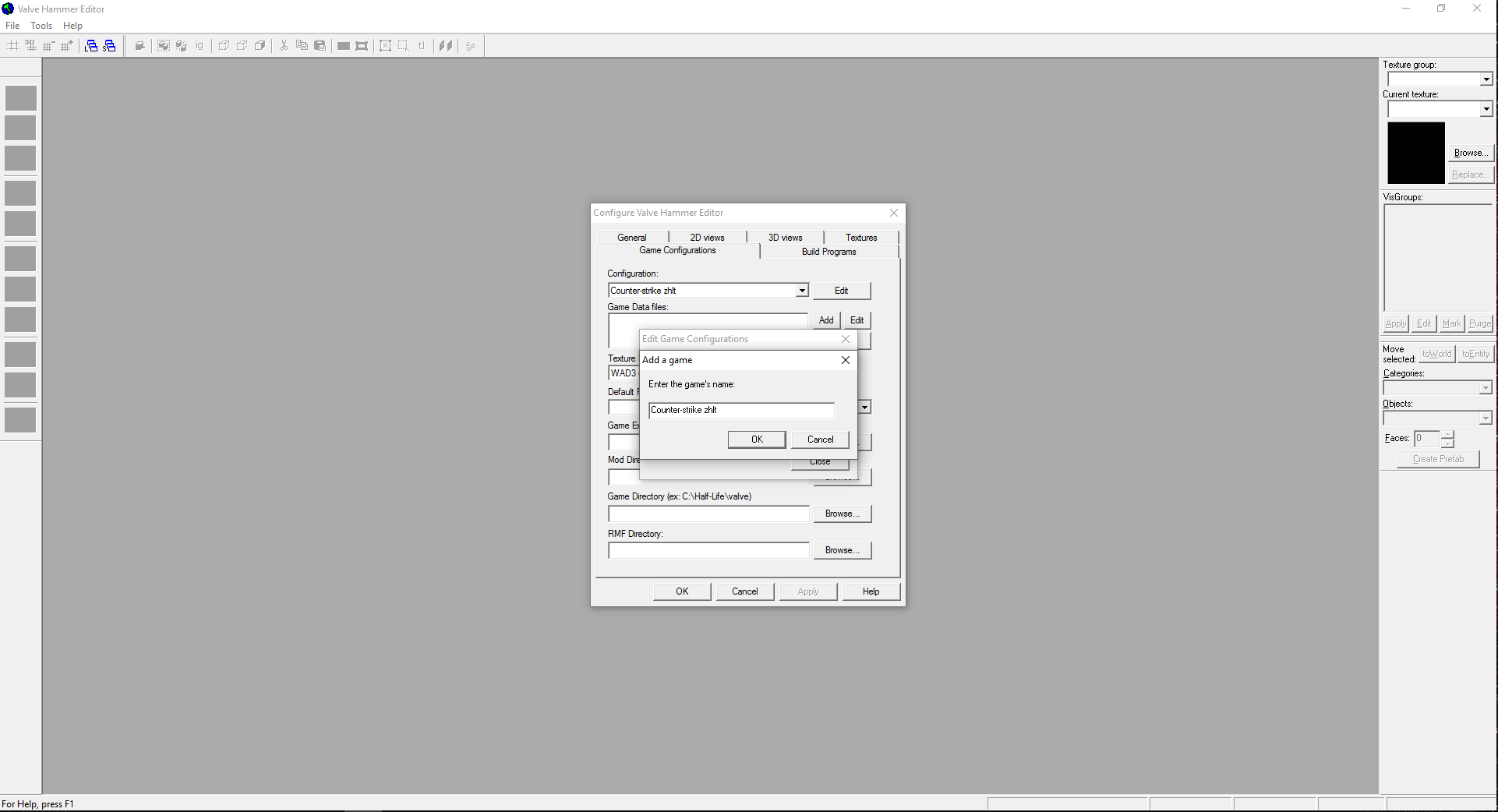Open the Help menu
Image resolution: width=1498 pixels, height=812 pixels.
pyautogui.click(x=72, y=26)
